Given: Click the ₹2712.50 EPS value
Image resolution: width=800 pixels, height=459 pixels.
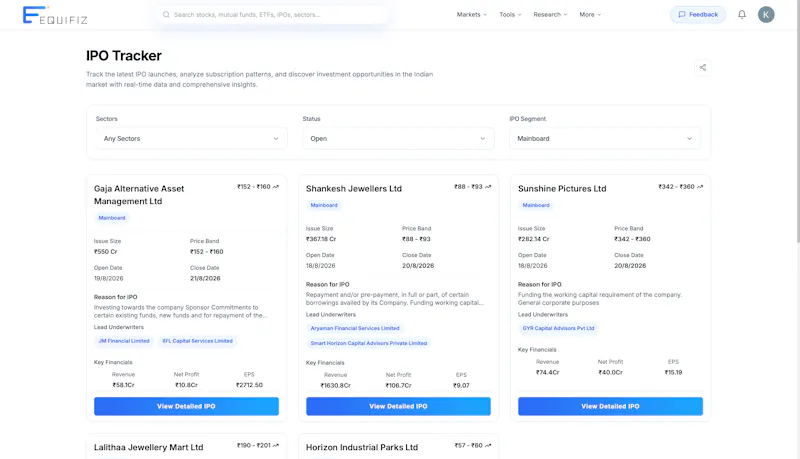Looking at the screenshot, I should pyautogui.click(x=249, y=385).
